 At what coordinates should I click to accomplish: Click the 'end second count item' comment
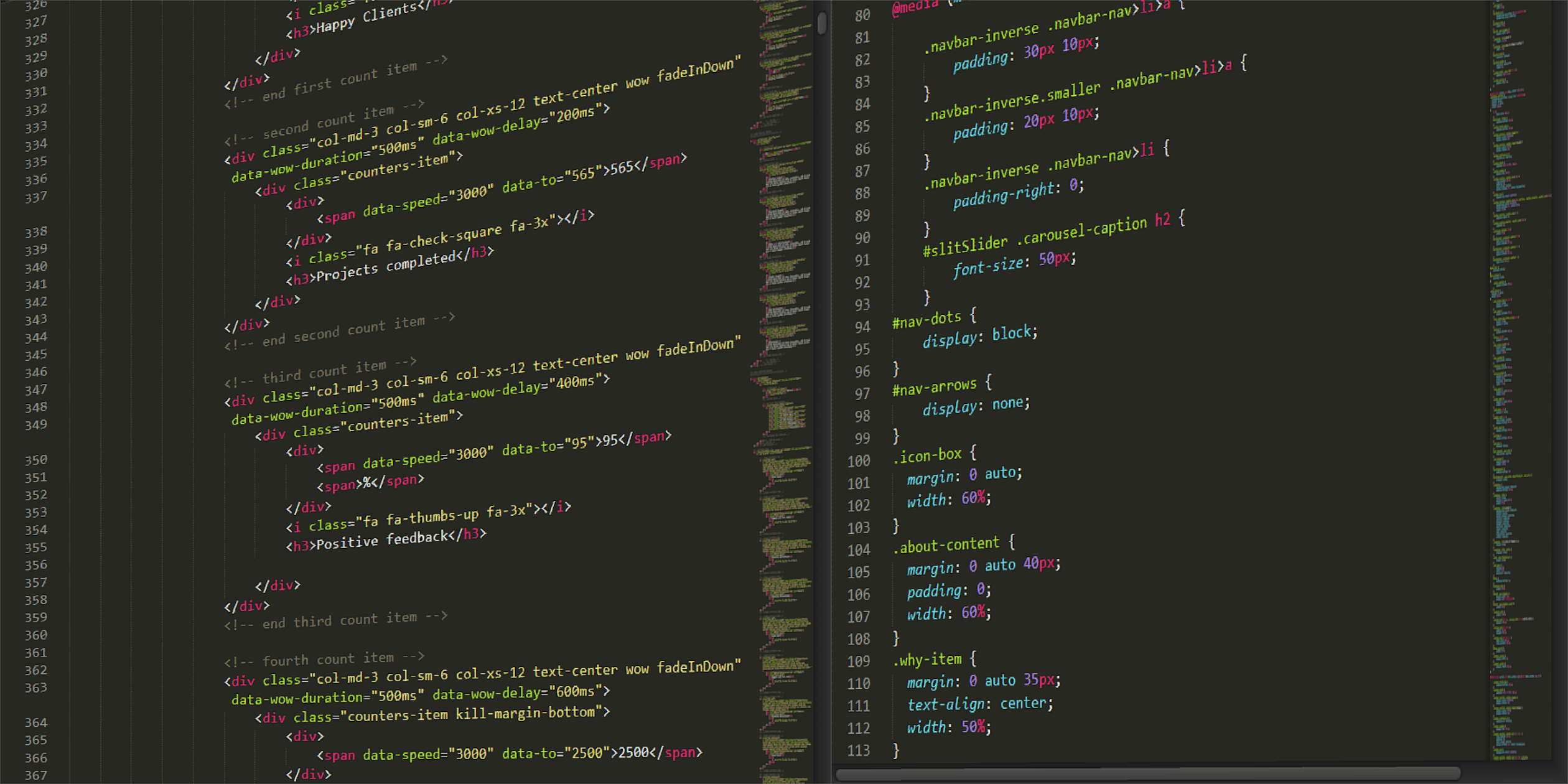click(x=340, y=332)
